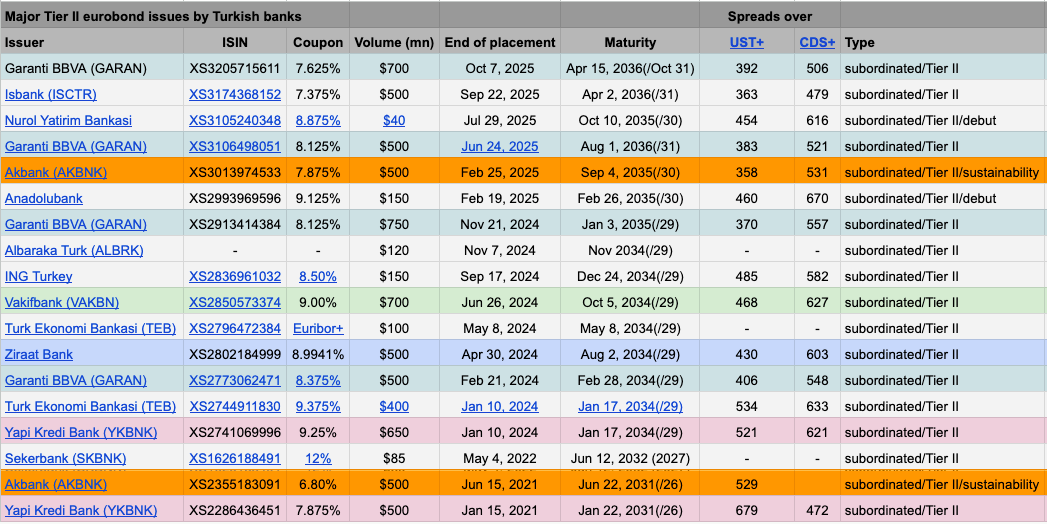Screen dimensions: 1047x524
Task: Open the CDS+ header link
Action: [817, 42]
